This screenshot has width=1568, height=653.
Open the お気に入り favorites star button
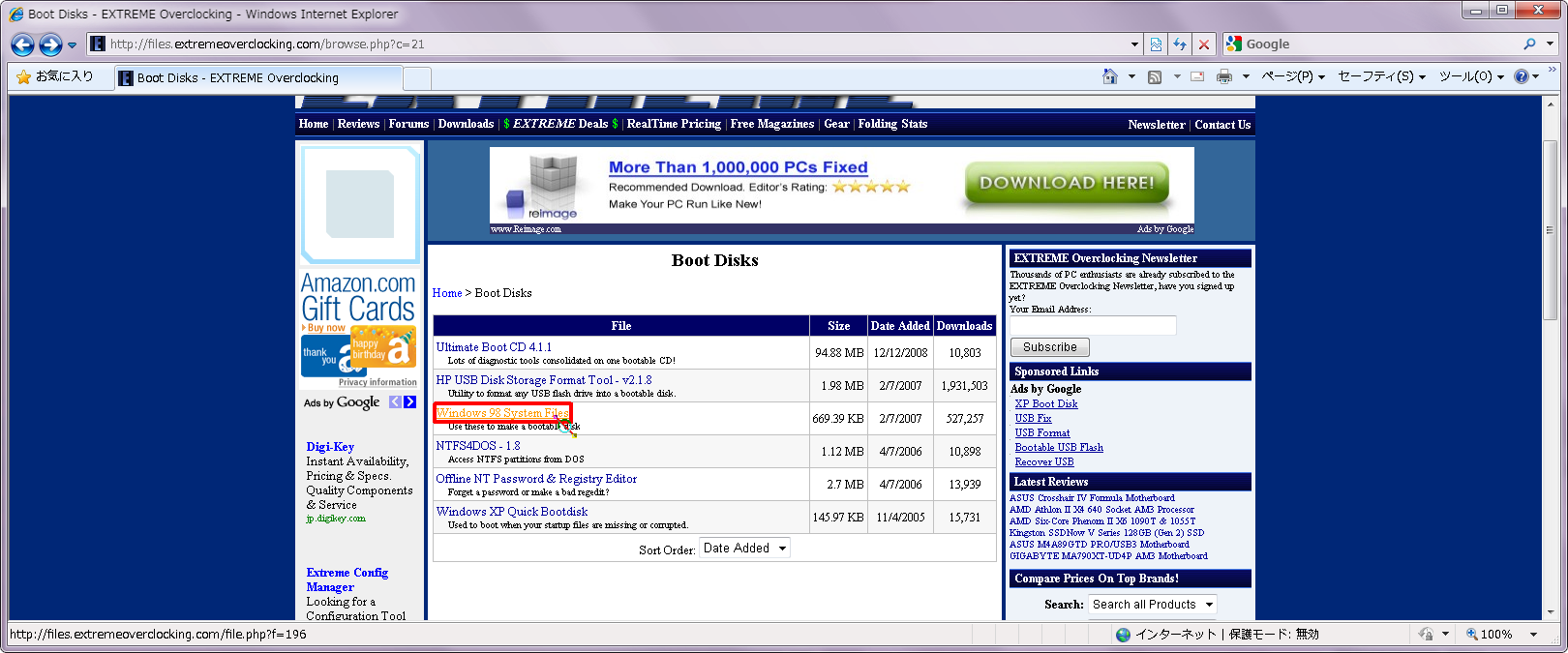[x=55, y=76]
